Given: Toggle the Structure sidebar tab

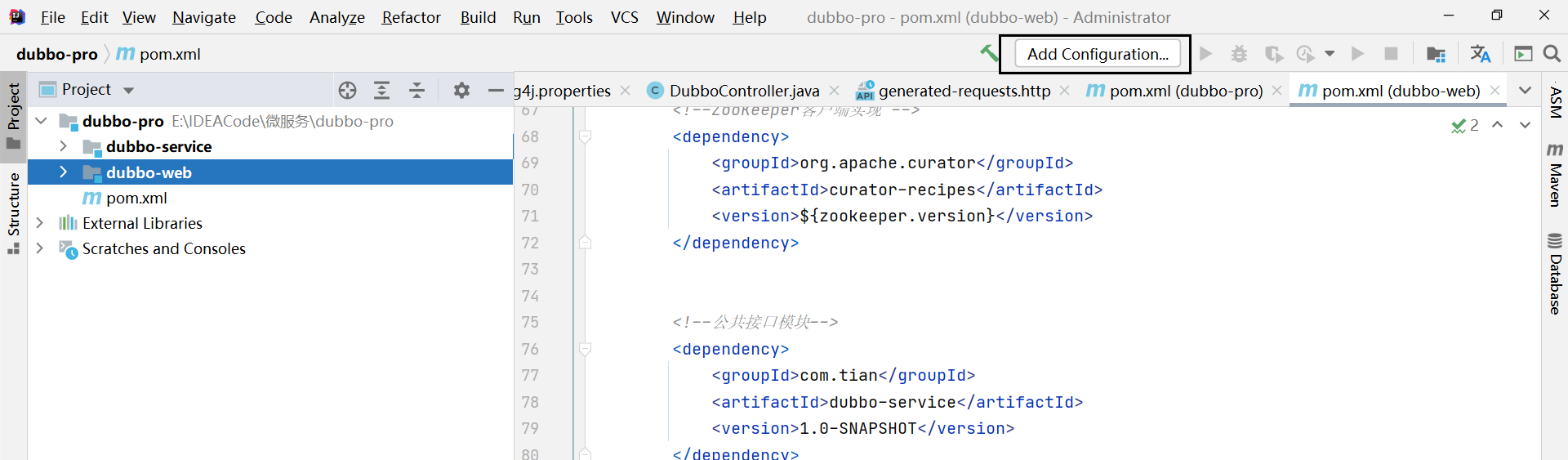Looking at the screenshot, I should click(14, 212).
